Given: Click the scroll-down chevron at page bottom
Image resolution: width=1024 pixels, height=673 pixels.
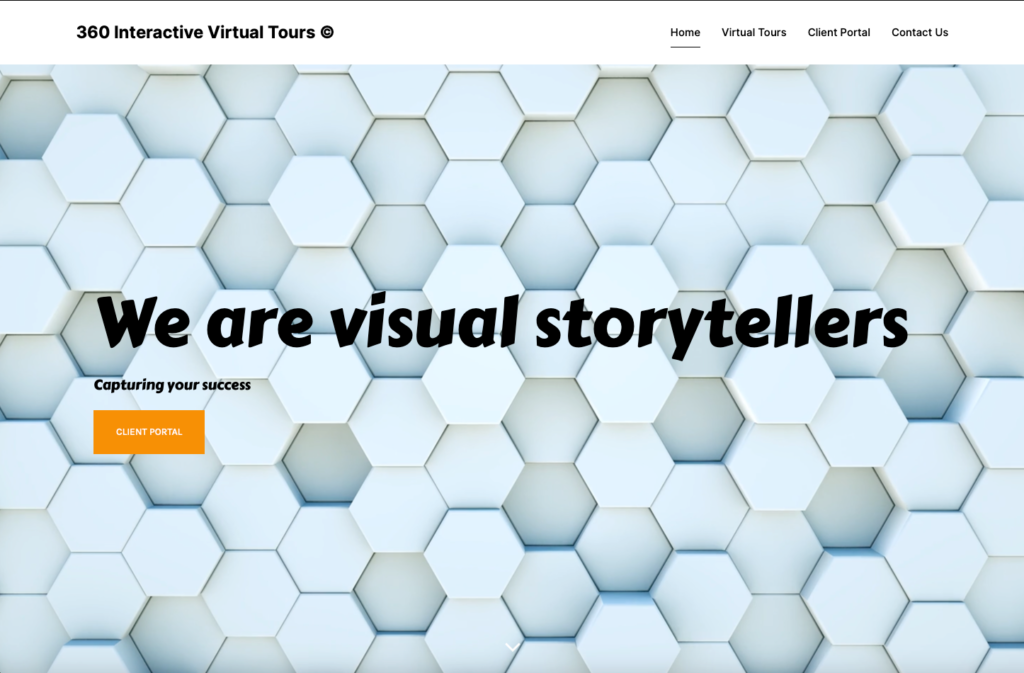Looking at the screenshot, I should pyautogui.click(x=512, y=647).
